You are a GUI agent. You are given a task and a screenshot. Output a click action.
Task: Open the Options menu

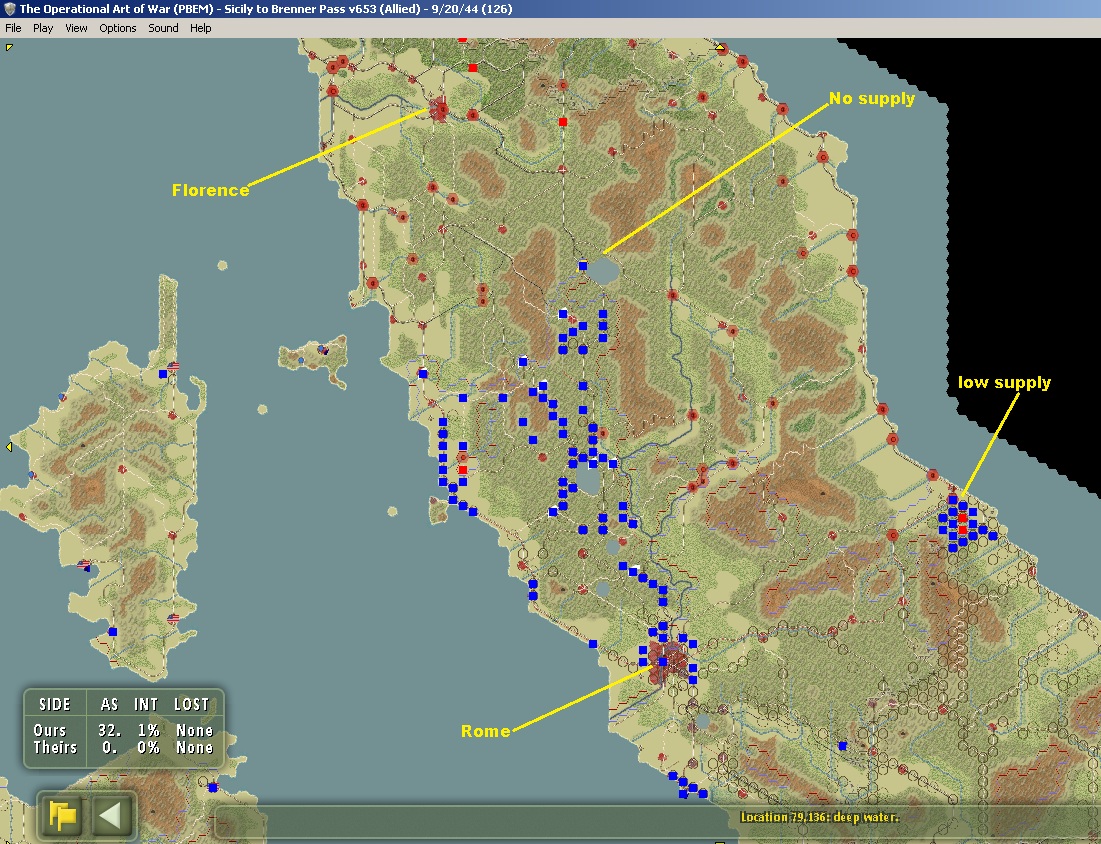[117, 28]
